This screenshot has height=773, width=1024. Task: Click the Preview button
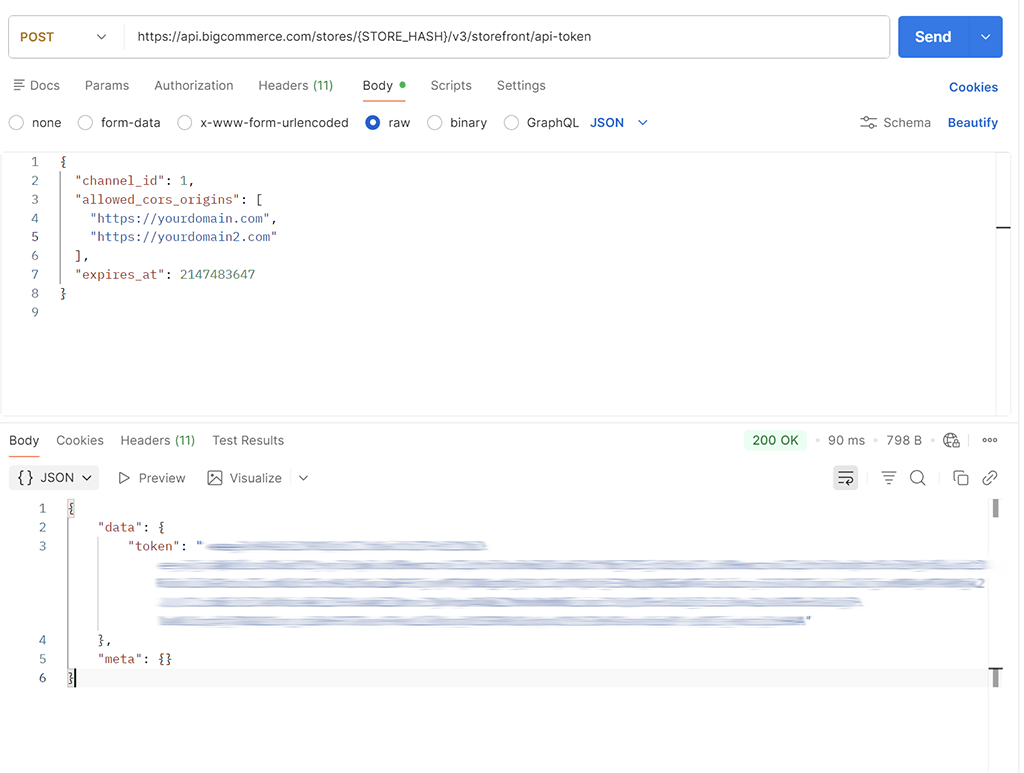click(152, 478)
